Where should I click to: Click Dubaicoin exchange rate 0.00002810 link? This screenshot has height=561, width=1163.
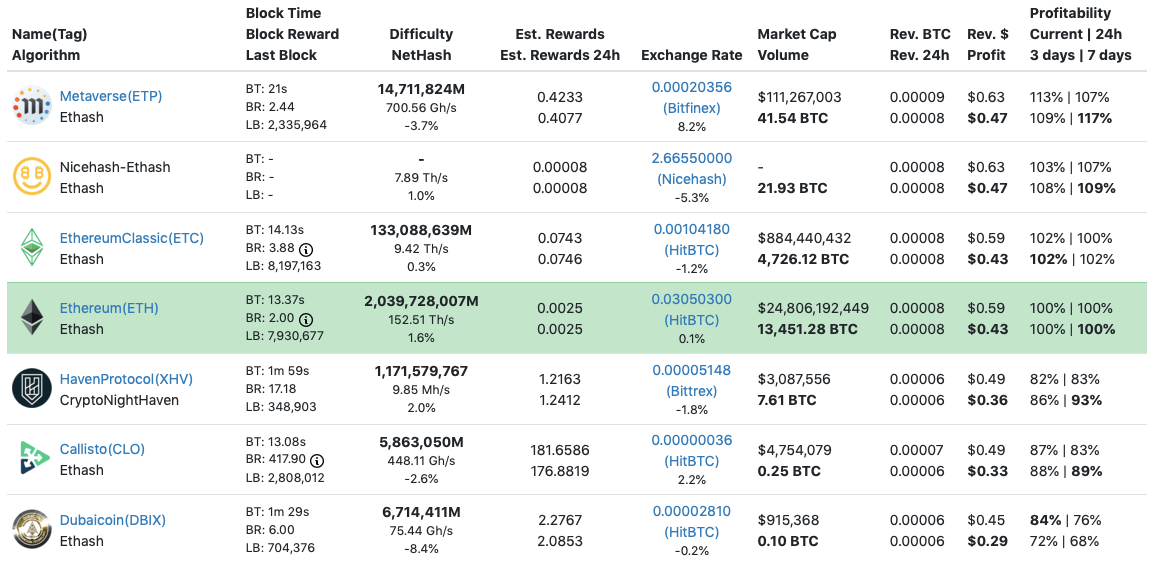[x=691, y=511]
